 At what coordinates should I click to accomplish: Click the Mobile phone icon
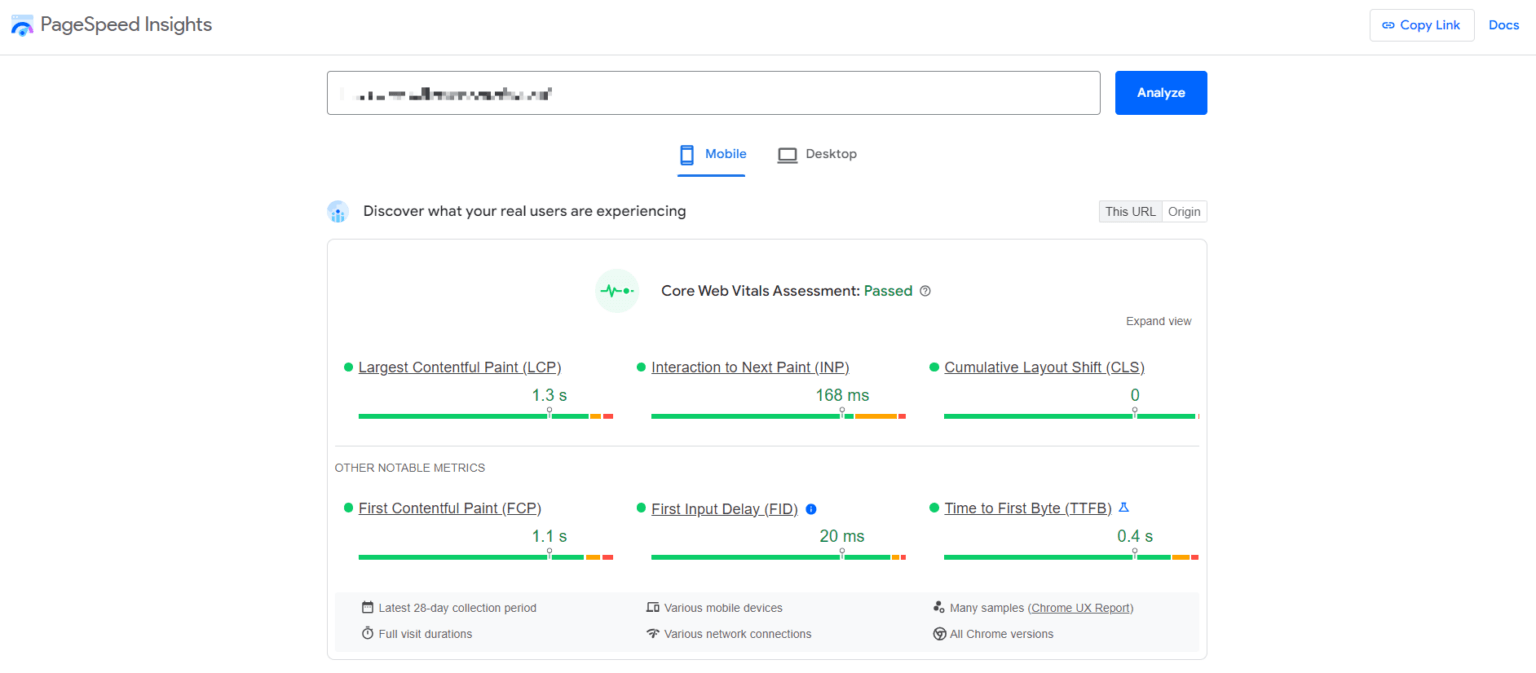point(687,154)
